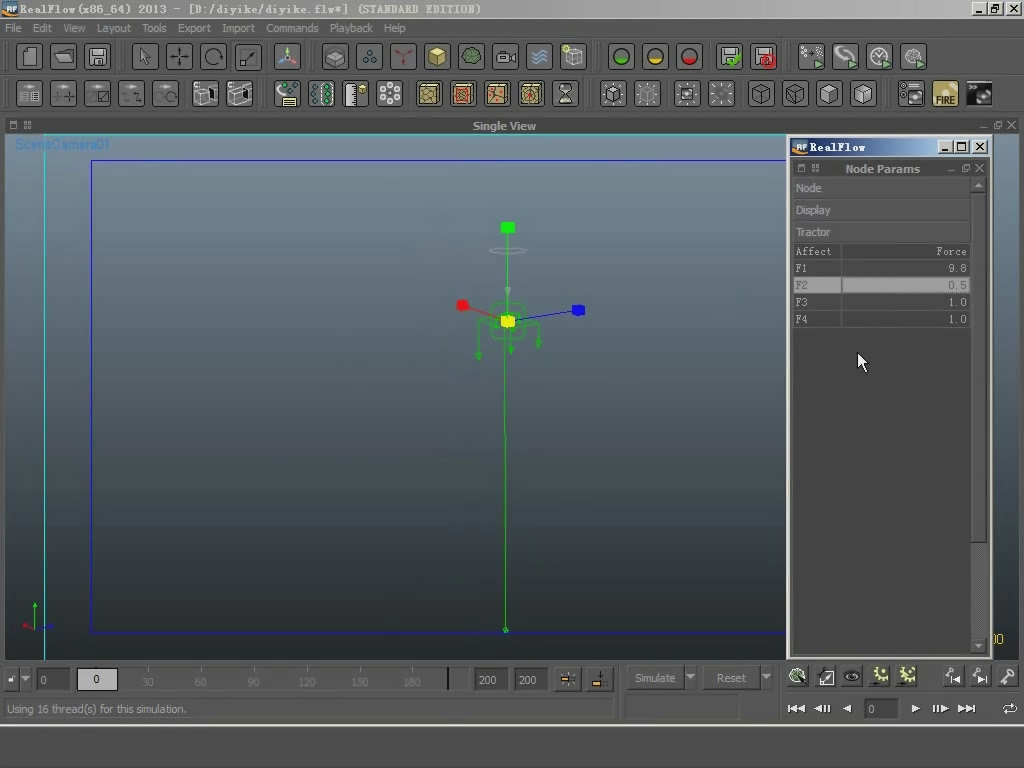Open the File menu
The height and width of the screenshot is (768, 1024).
(13, 28)
